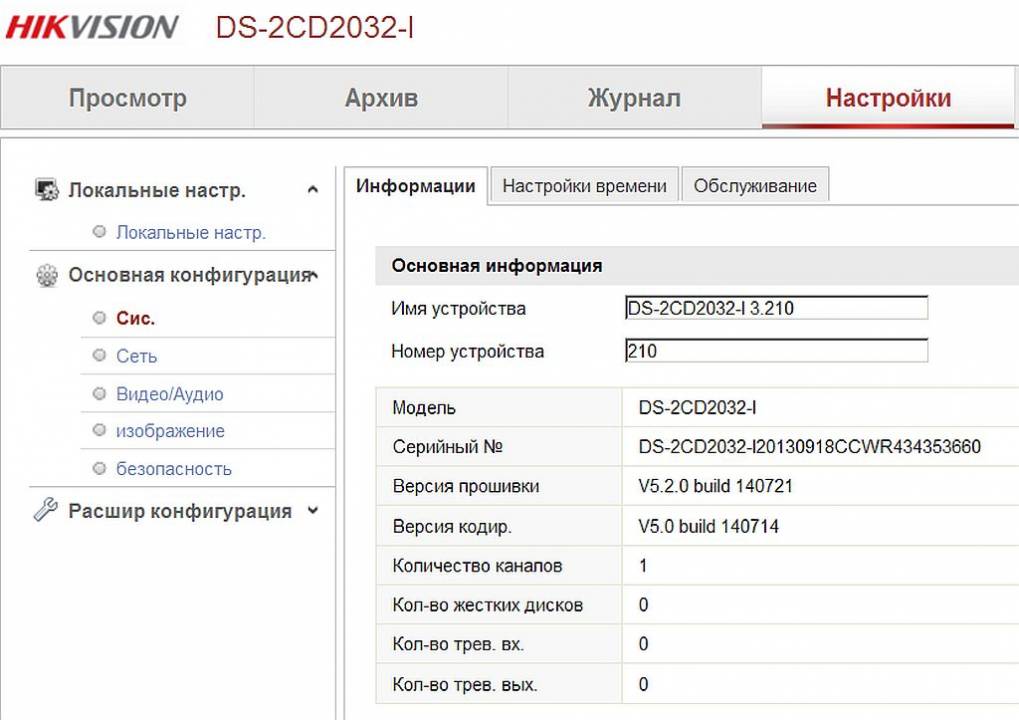Screen dimensions: 1019x720
Task: Click the Основная конфигурация section header
Action: pos(190,276)
